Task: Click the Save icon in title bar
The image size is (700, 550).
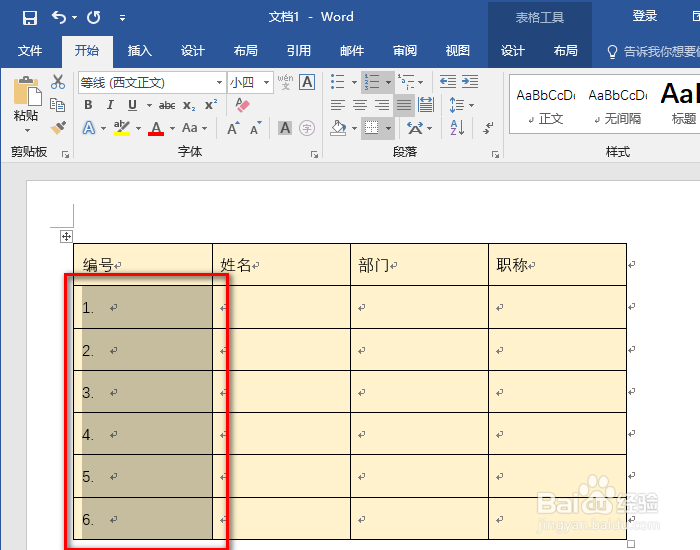Action: tap(29, 18)
